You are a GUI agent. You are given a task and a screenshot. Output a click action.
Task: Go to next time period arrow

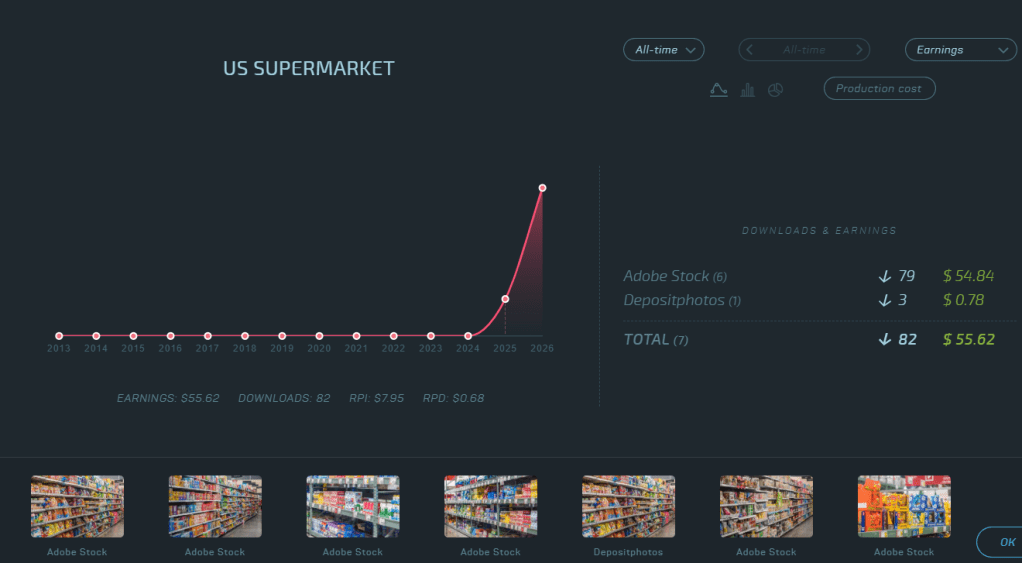[x=858, y=50]
